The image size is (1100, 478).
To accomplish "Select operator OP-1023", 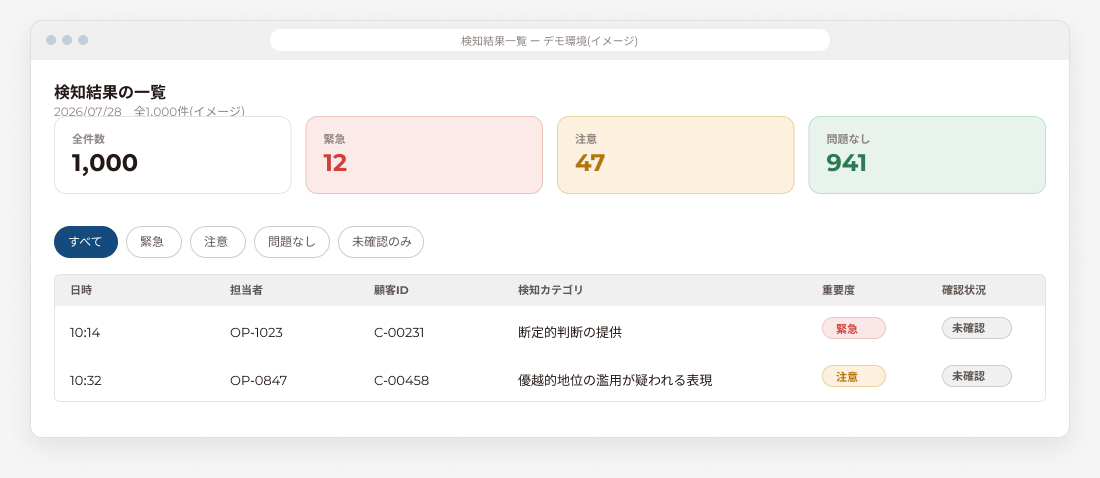I will pos(256,333).
